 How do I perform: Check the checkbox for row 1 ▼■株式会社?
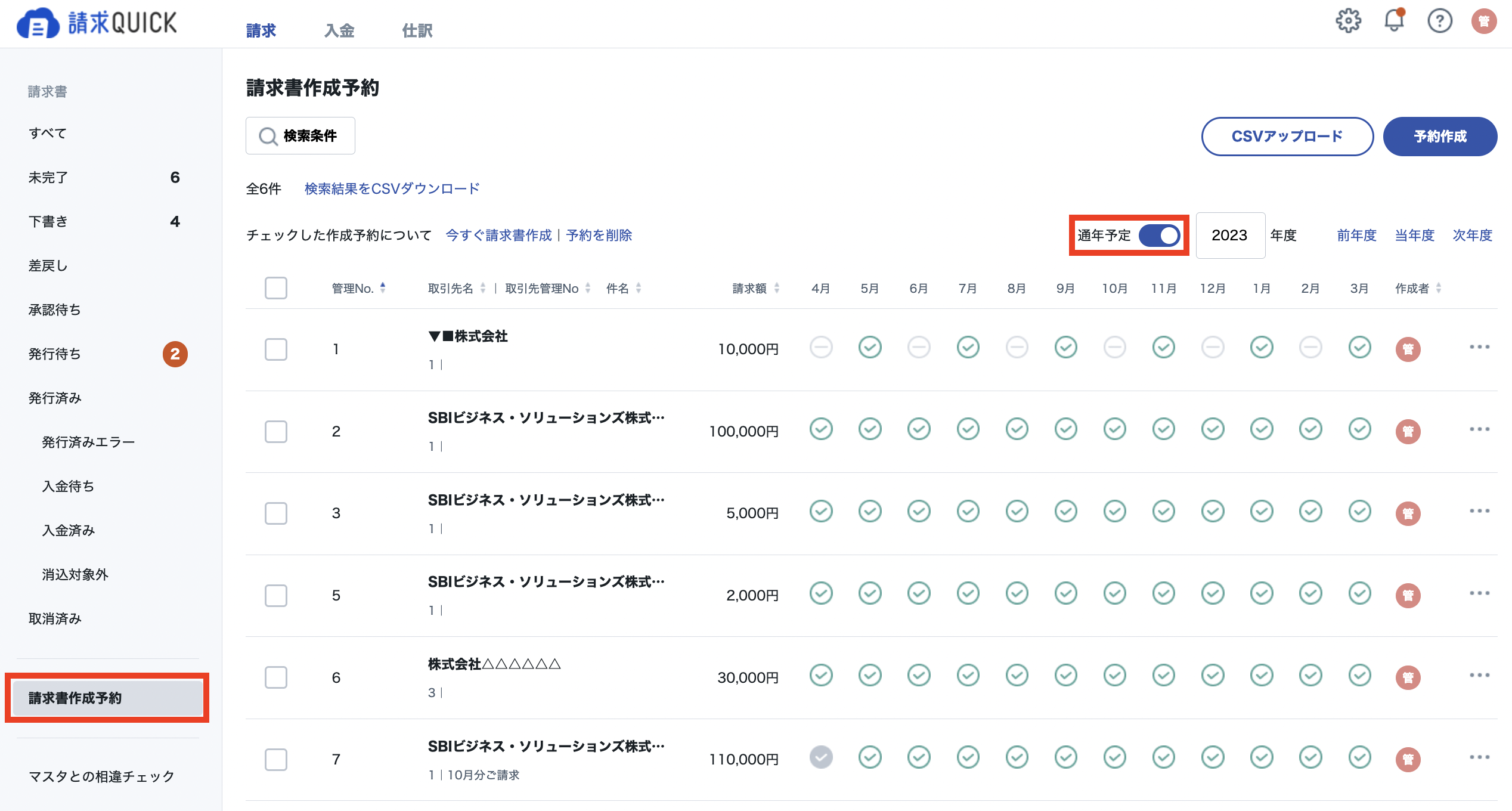pos(276,349)
